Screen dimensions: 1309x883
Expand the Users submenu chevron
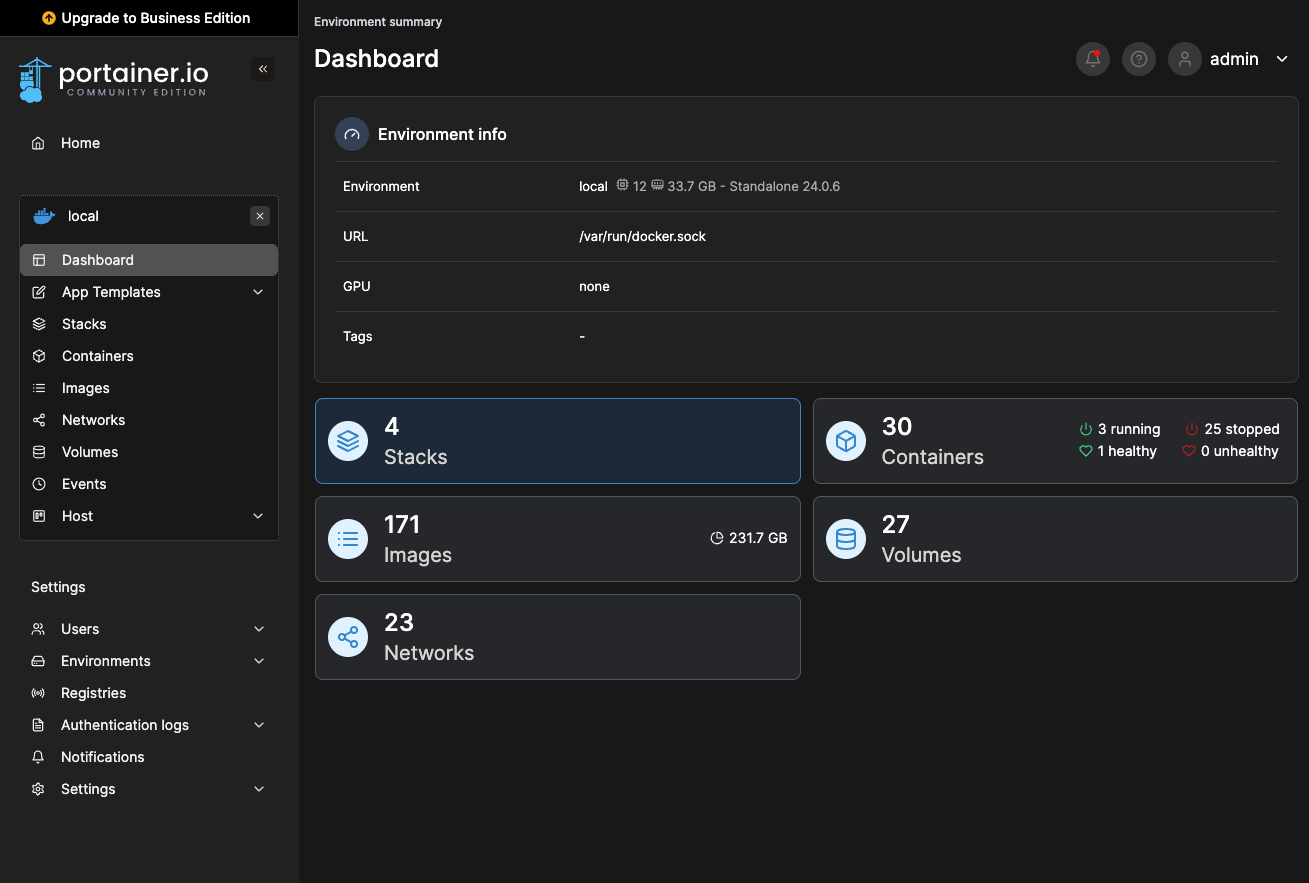[x=259, y=629]
